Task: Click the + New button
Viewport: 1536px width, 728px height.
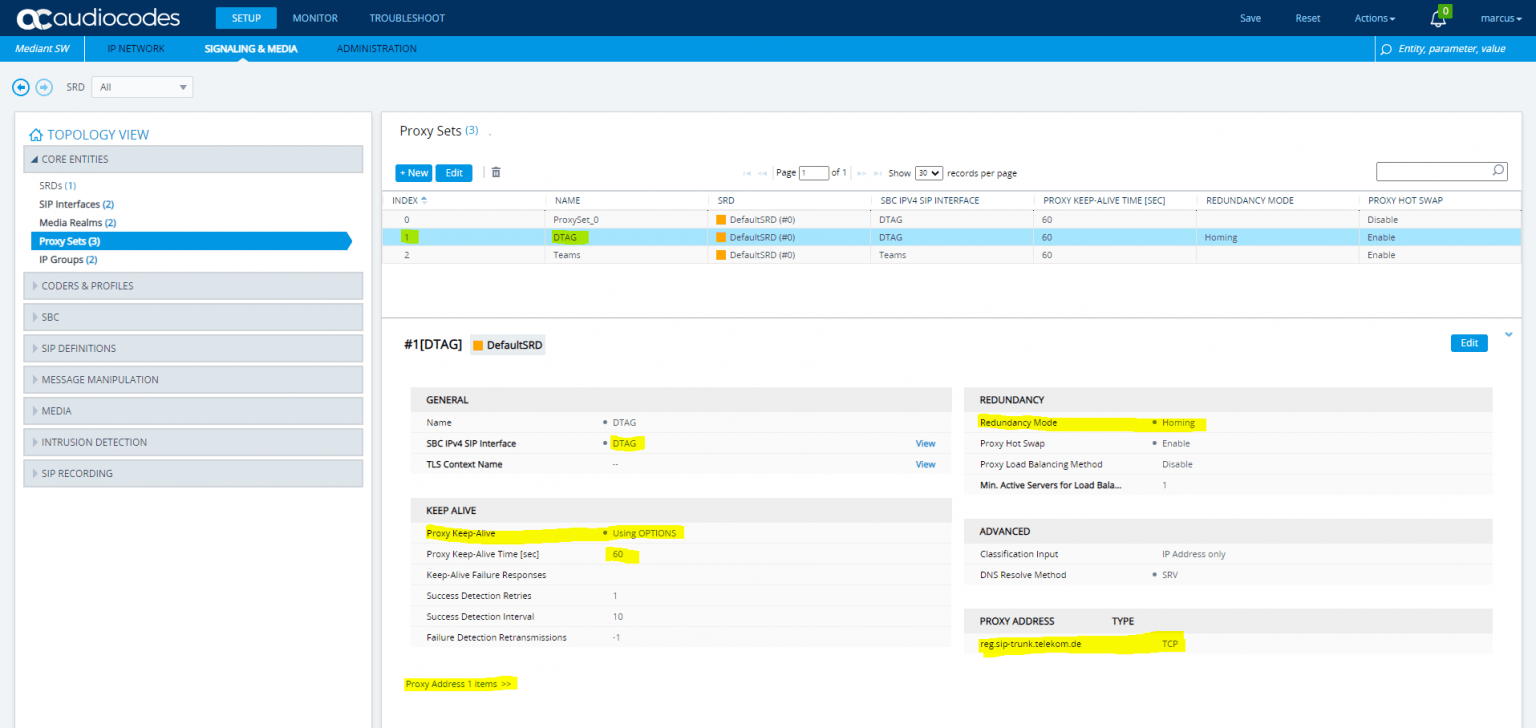Action: pyautogui.click(x=413, y=173)
